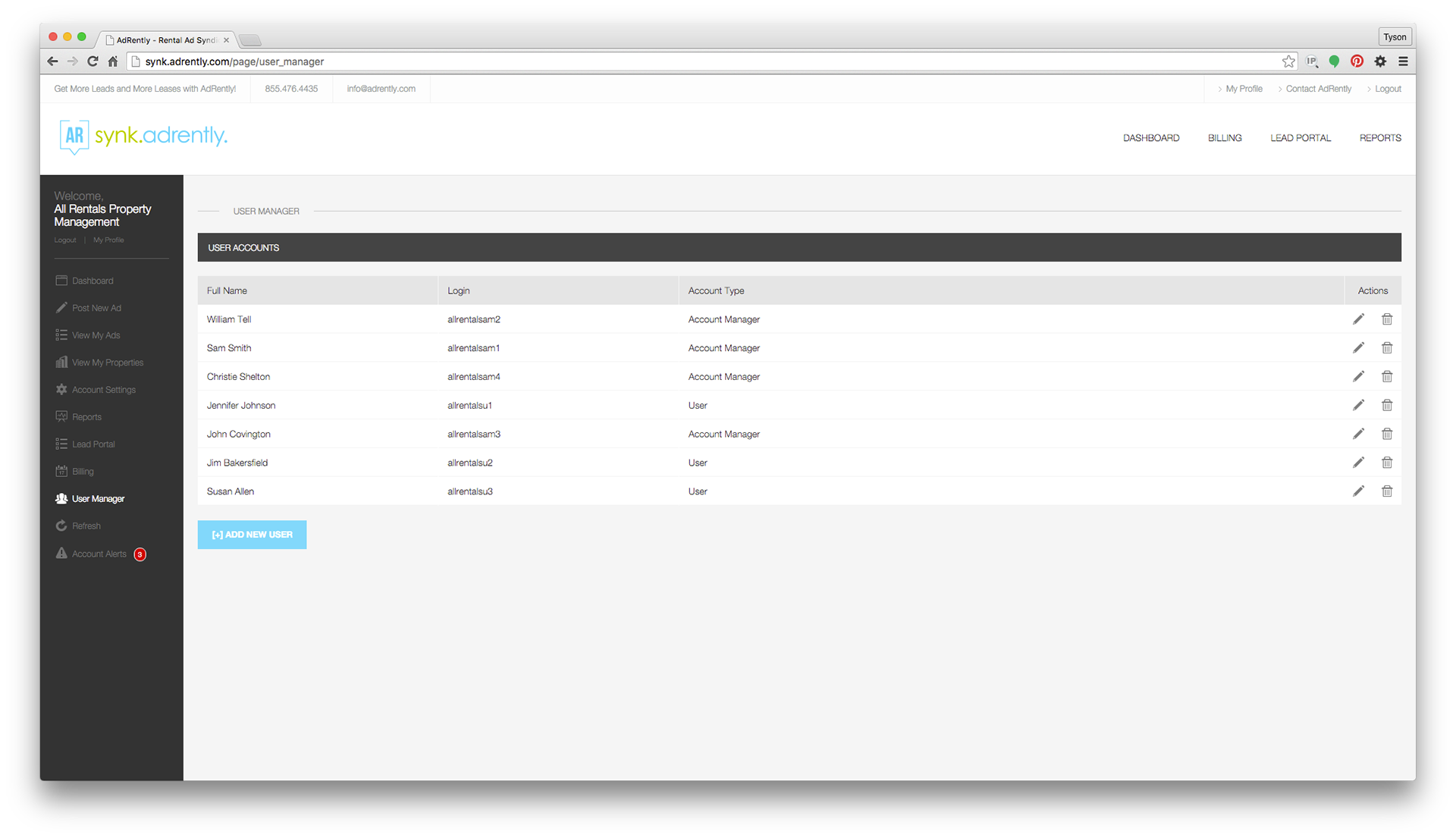Go to View My Properties
Image resolution: width=1456 pixels, height=838 pixels.
pyautogui.click(x=107, y=363)
